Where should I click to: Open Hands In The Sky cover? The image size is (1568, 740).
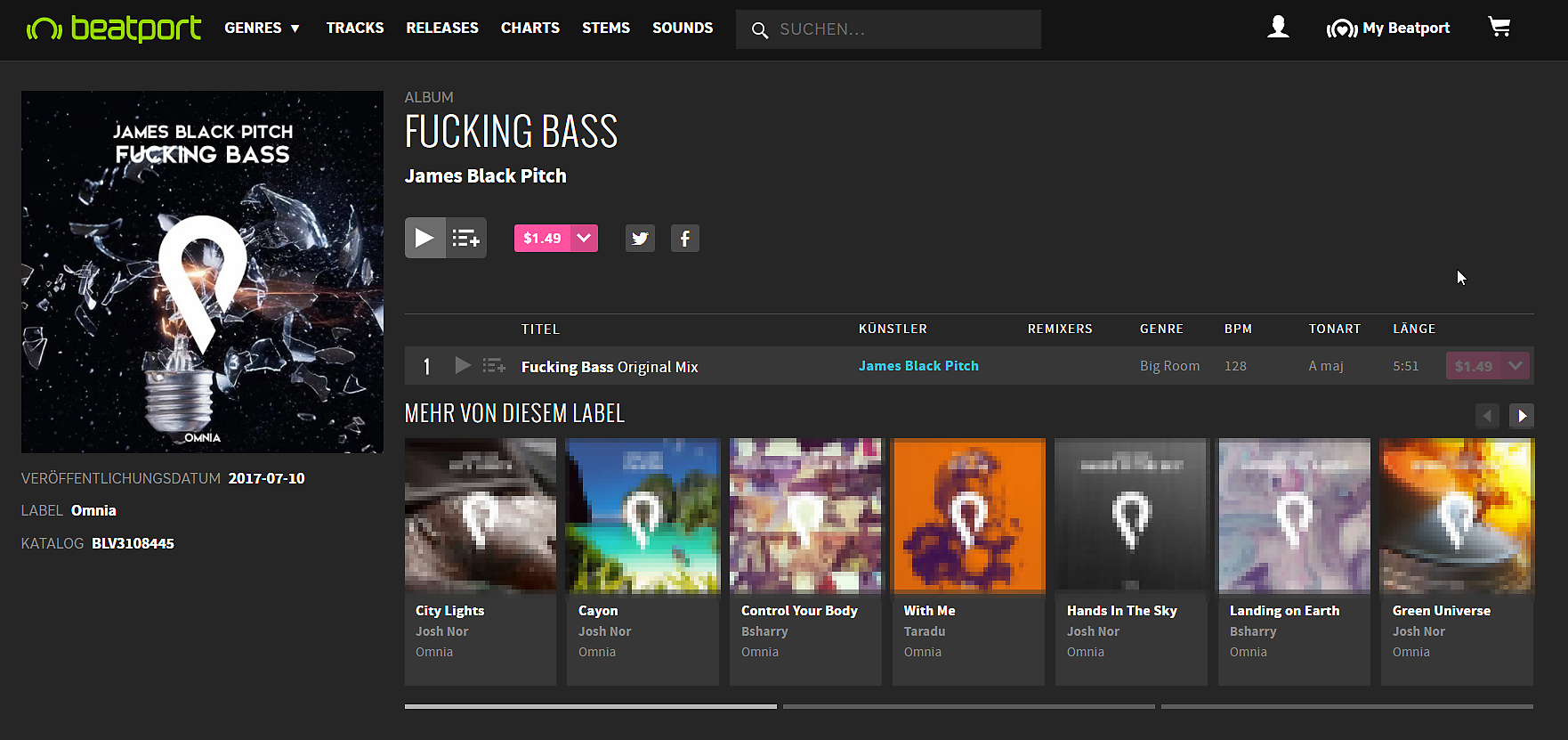(1131, 516)
